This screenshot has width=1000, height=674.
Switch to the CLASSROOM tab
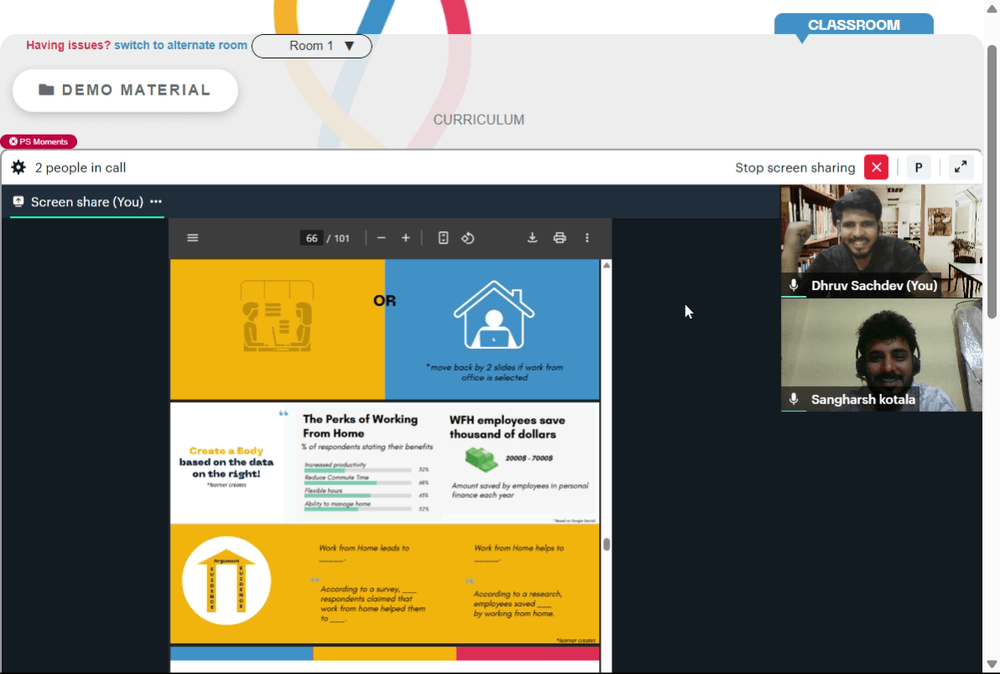tap(854, 25)
